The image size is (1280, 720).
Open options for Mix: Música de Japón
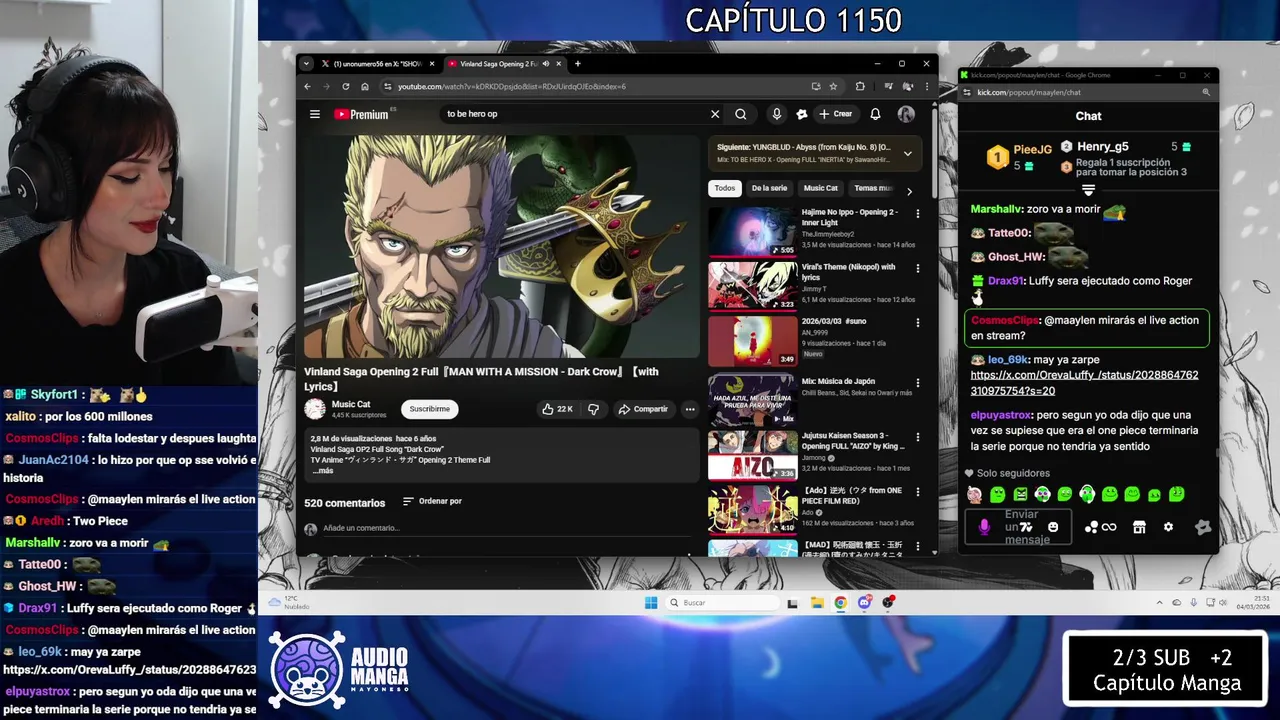pyautogui.click(x=918, y=383)
